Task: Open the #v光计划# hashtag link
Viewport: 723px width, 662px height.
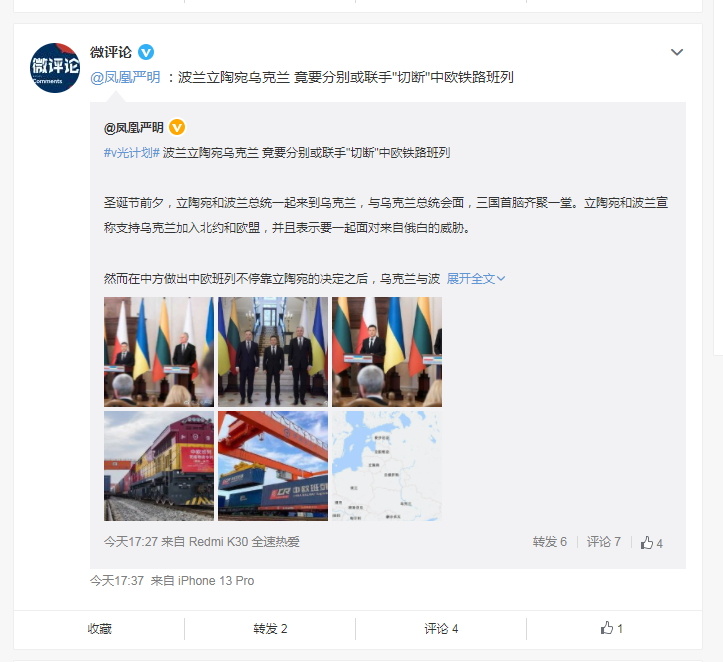Action: pyautogui.click(x=132, y=153)
